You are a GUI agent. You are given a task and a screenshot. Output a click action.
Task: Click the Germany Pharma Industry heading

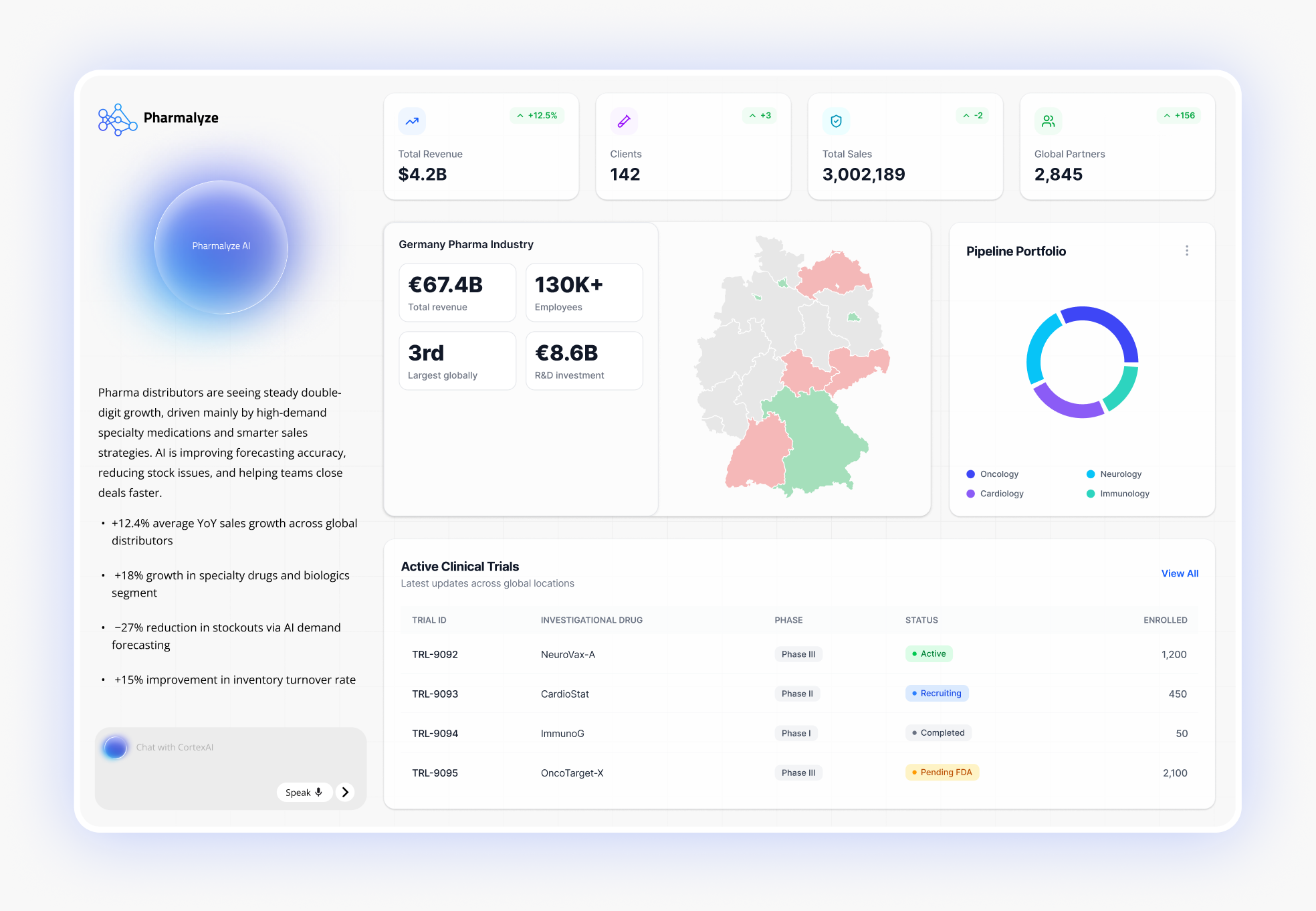[466, 244]
